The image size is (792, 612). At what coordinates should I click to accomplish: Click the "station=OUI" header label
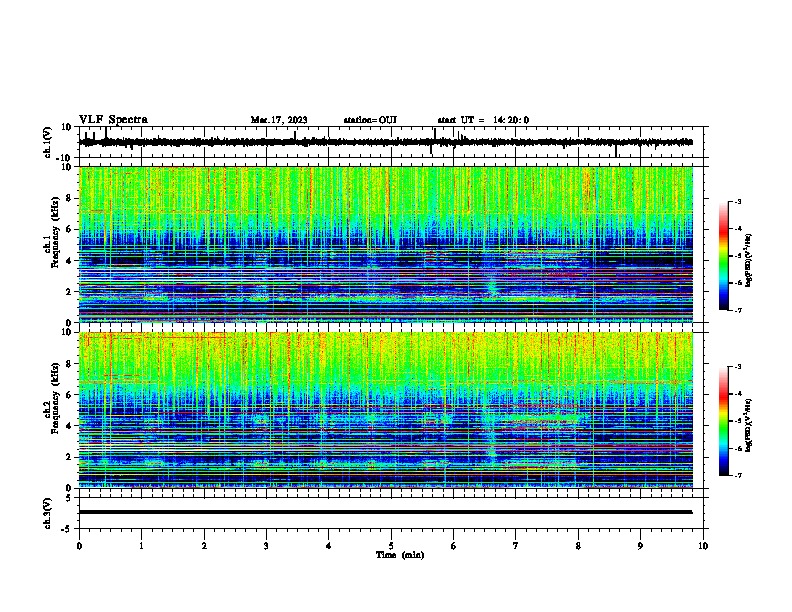pos(370,120)
